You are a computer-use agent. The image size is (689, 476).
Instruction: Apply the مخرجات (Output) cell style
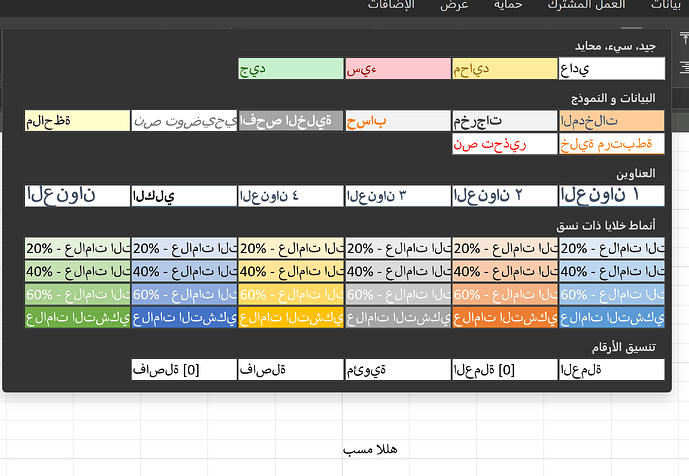pyautogui.click(x=504, y=120)
